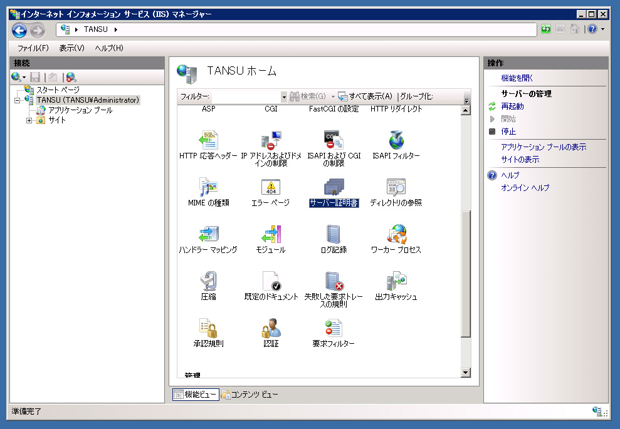Open the help icon dropdown arrow

[603, 29]
